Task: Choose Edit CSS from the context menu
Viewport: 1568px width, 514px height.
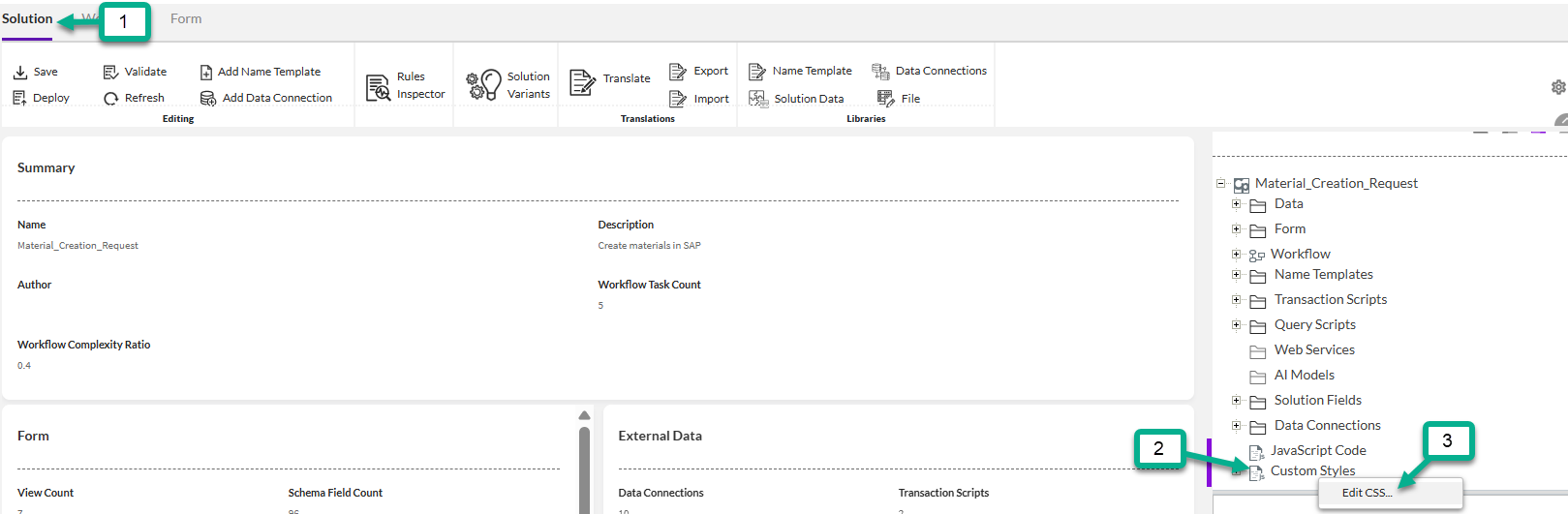Action: [x=1367, y=493]
